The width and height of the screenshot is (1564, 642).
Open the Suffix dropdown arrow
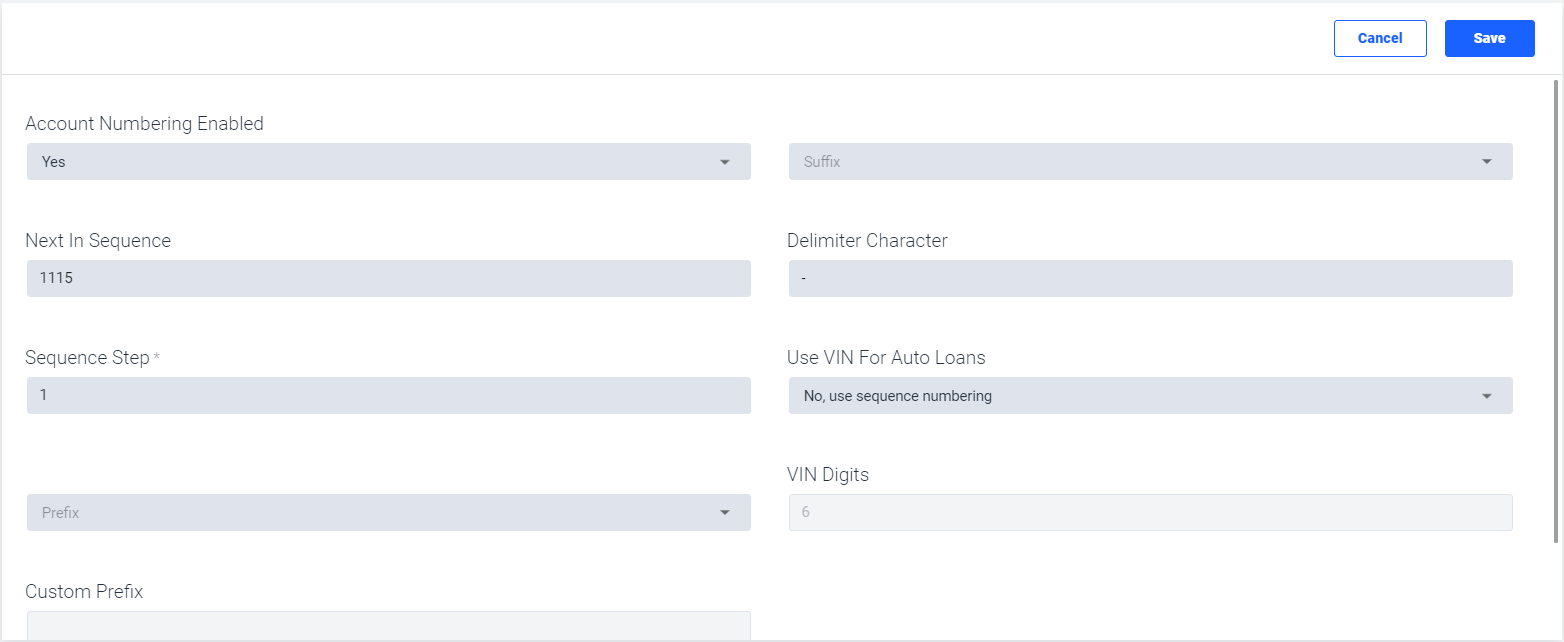click(x=1487, y=162)
